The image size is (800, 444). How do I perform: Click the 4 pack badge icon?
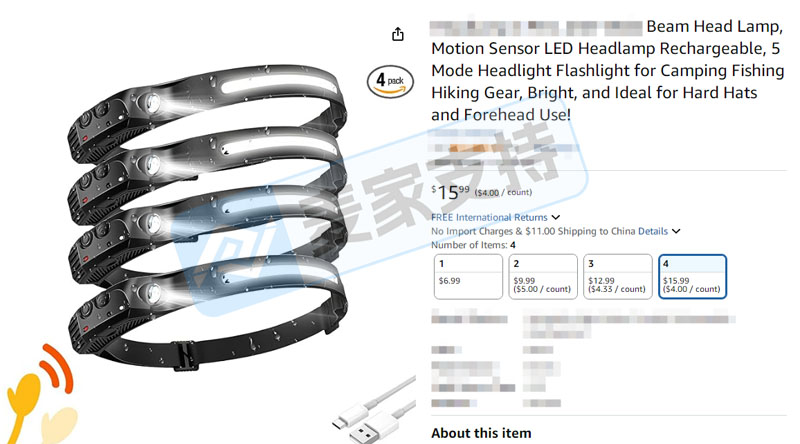pyautogui.click(x=390, y=82)
